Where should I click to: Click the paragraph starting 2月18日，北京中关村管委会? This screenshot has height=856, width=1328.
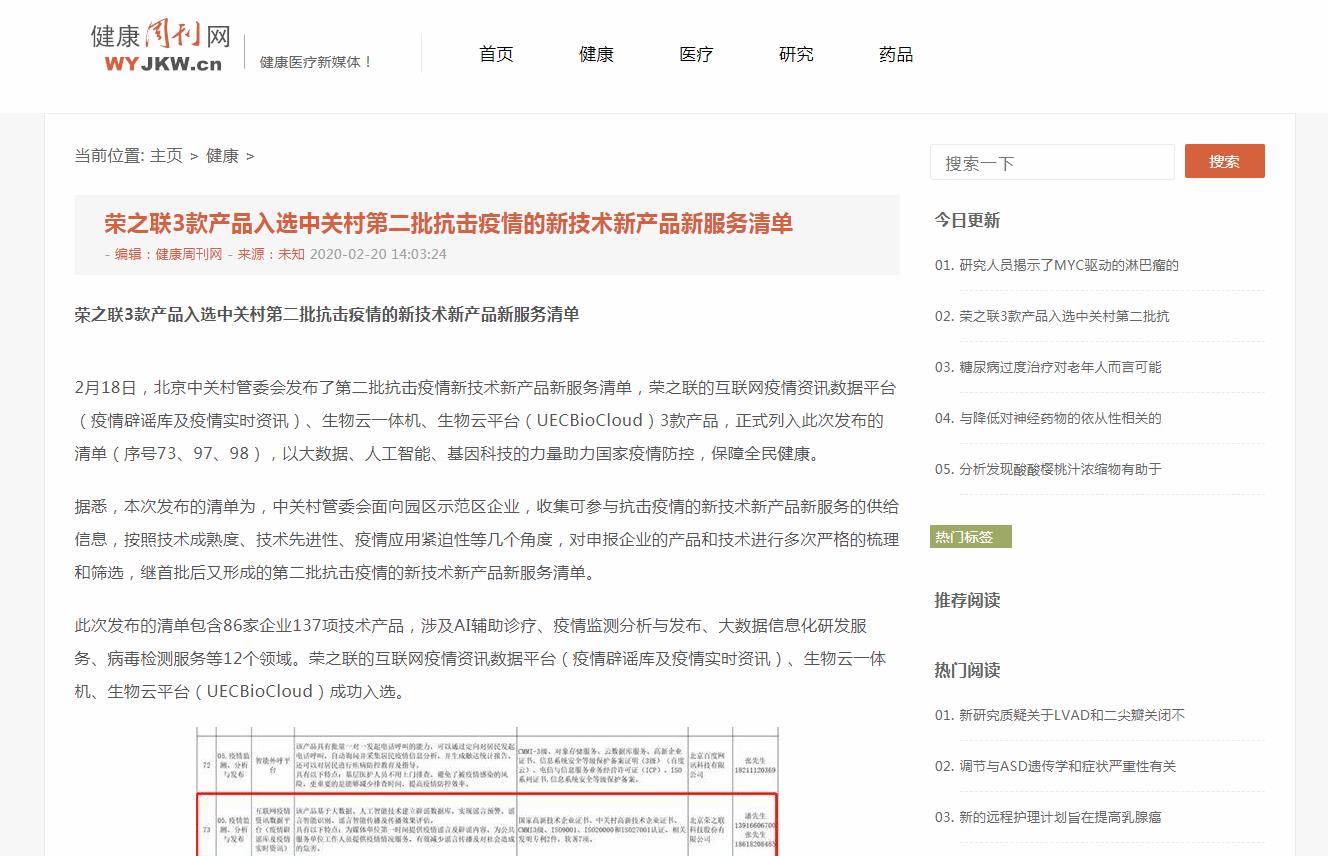[x=486, y=420]
